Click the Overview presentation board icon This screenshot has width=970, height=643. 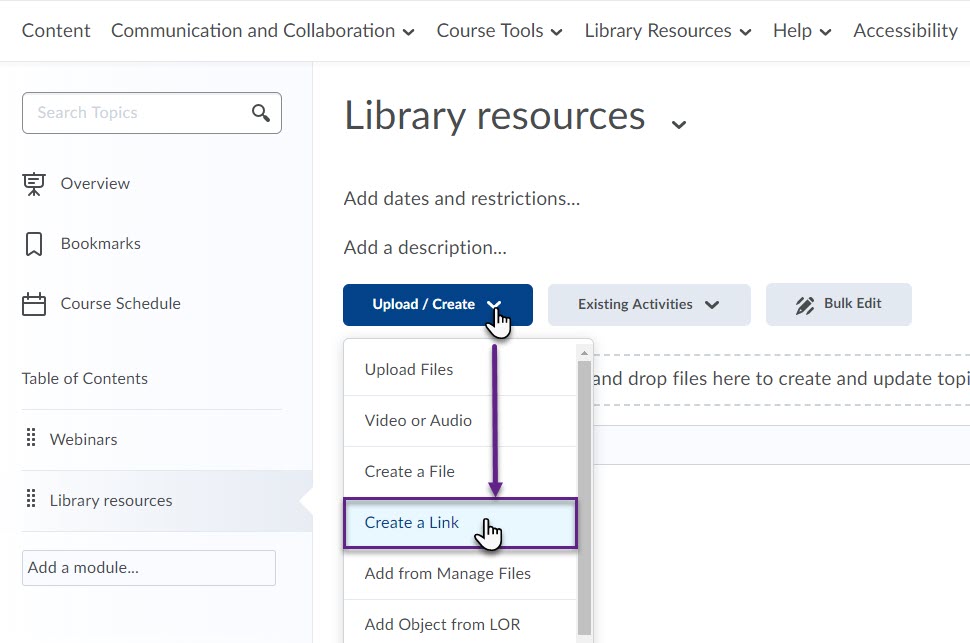(x=34, y=184)
